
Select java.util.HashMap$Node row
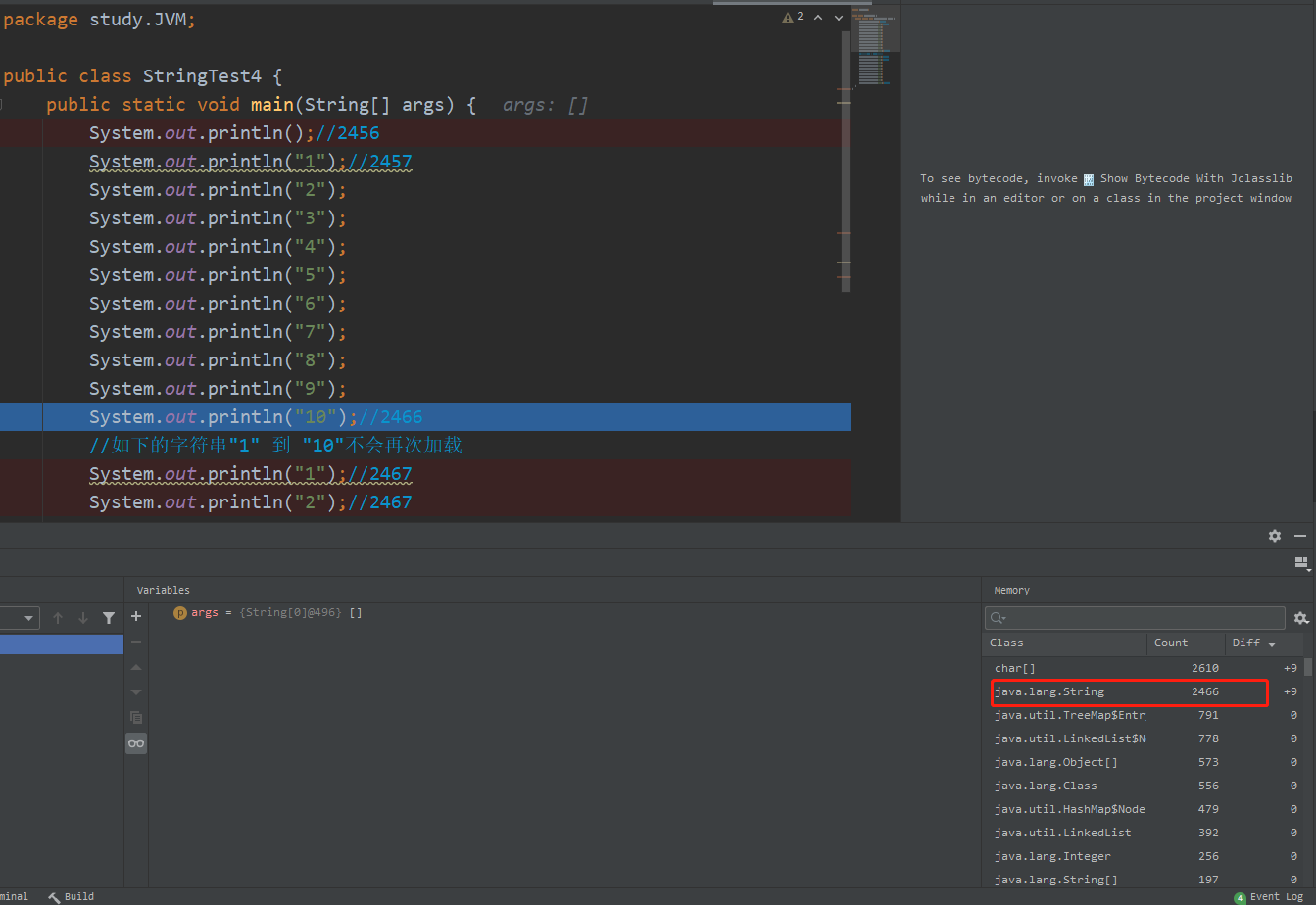(1143, 809)
